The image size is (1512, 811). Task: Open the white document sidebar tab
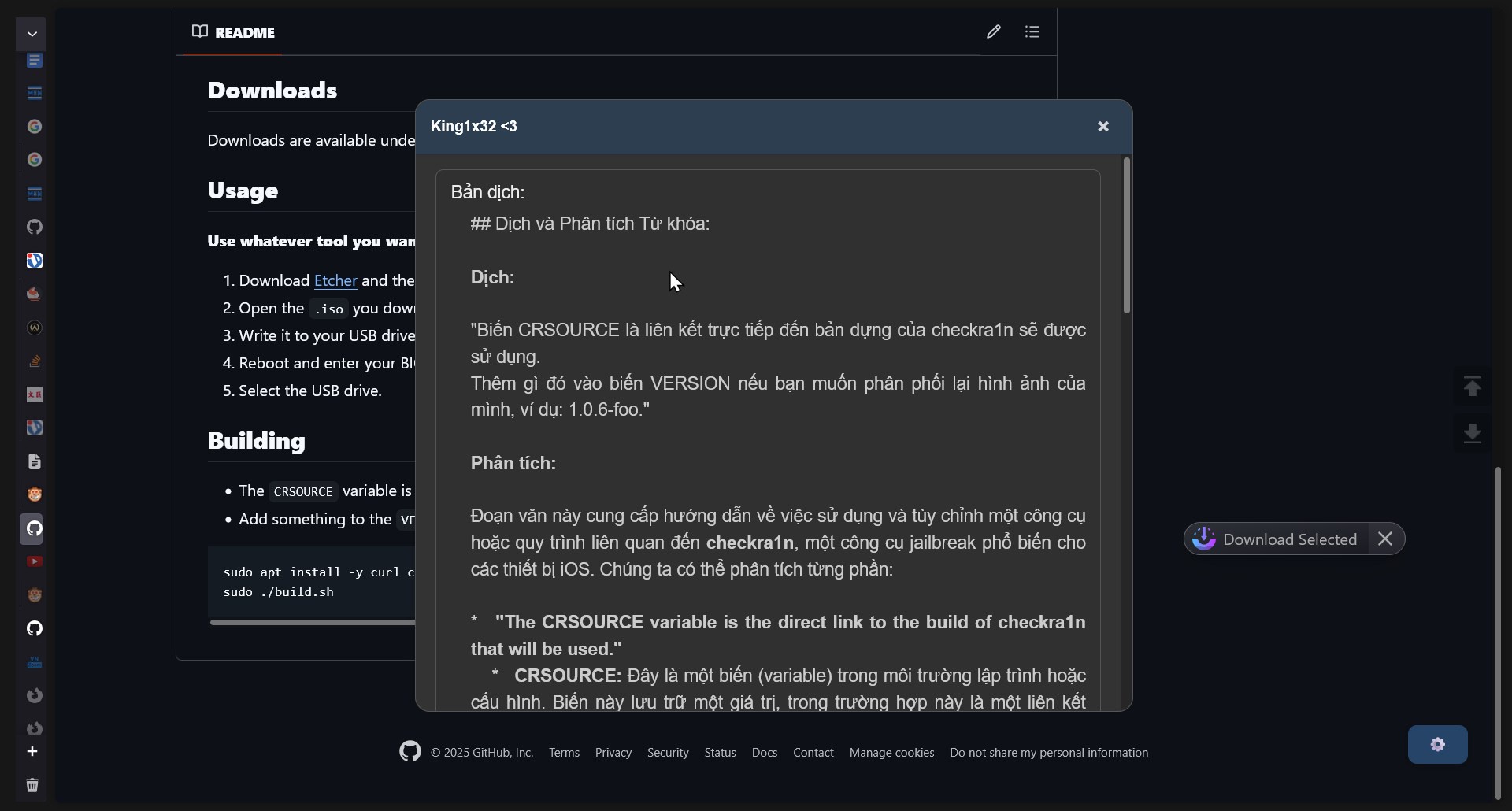pyautogui.click(x=34, y=461)
